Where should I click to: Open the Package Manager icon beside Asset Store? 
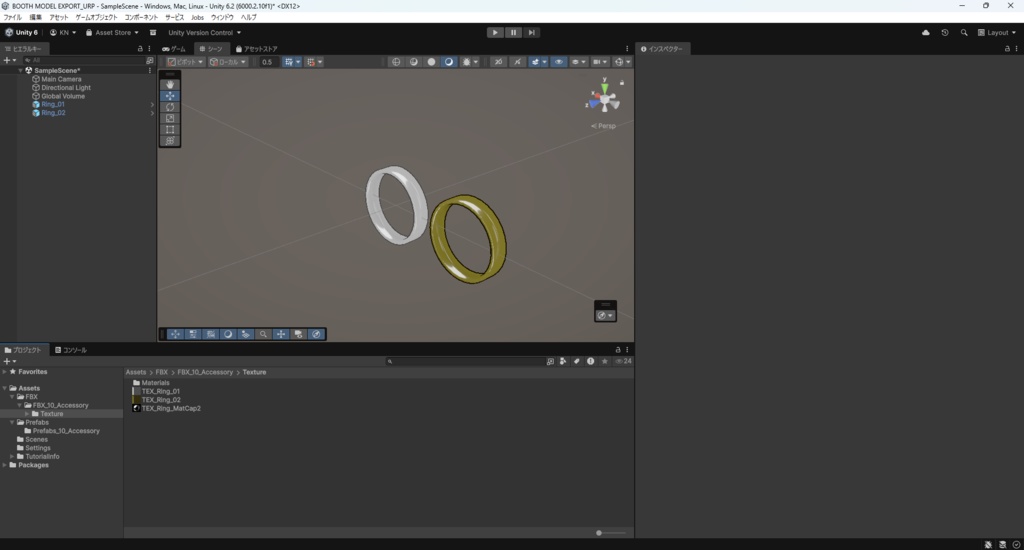tap(153, 33)
